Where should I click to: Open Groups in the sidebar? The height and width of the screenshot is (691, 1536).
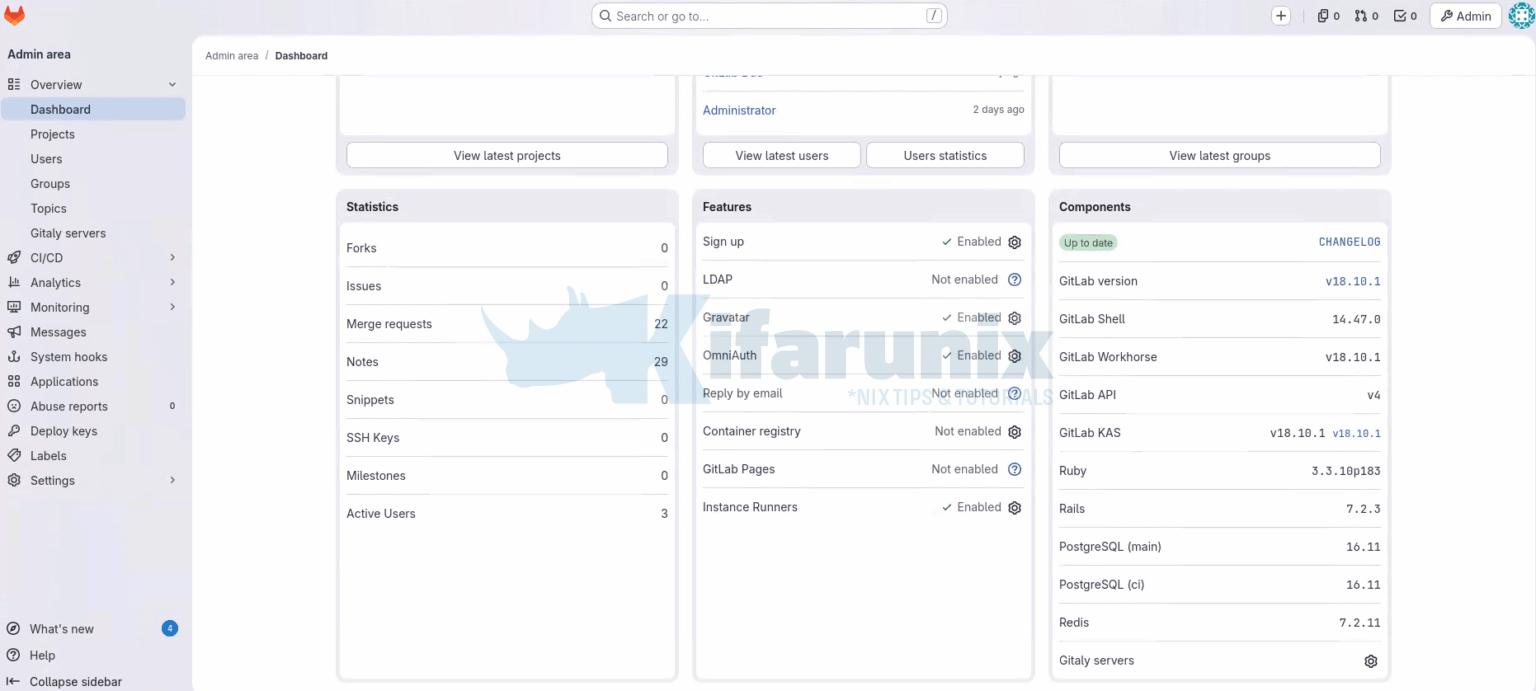93,184
